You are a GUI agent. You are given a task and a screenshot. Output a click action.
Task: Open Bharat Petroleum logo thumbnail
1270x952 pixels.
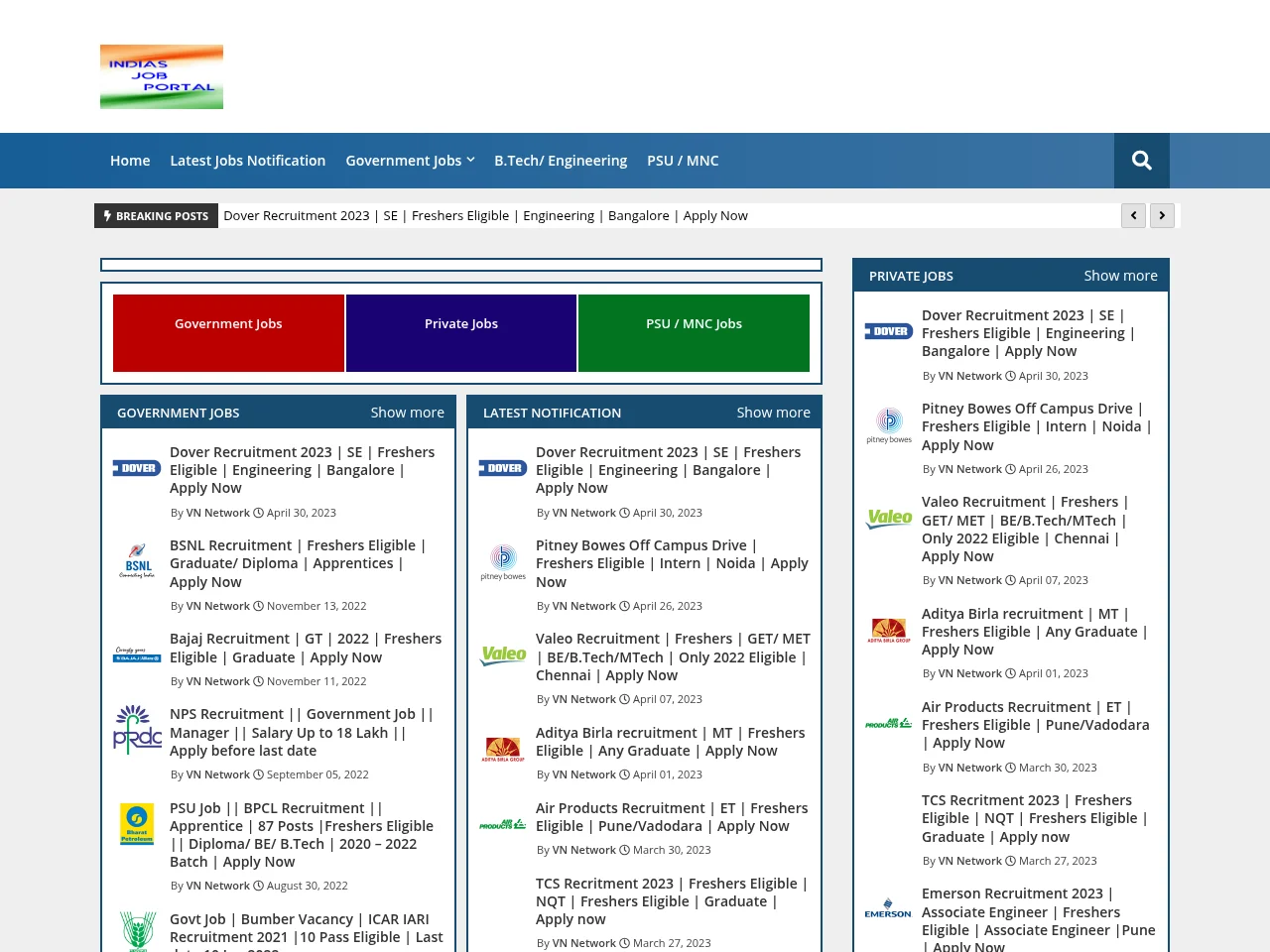tap(137, 824)
